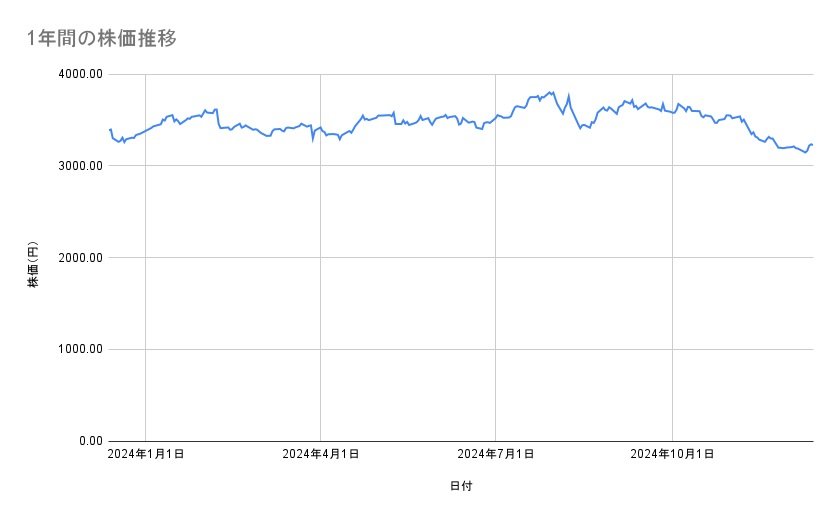The width and height of the screenshot is (839, 519).
Task: Click the July vertical gridline below the line
Action: point(496,300)
